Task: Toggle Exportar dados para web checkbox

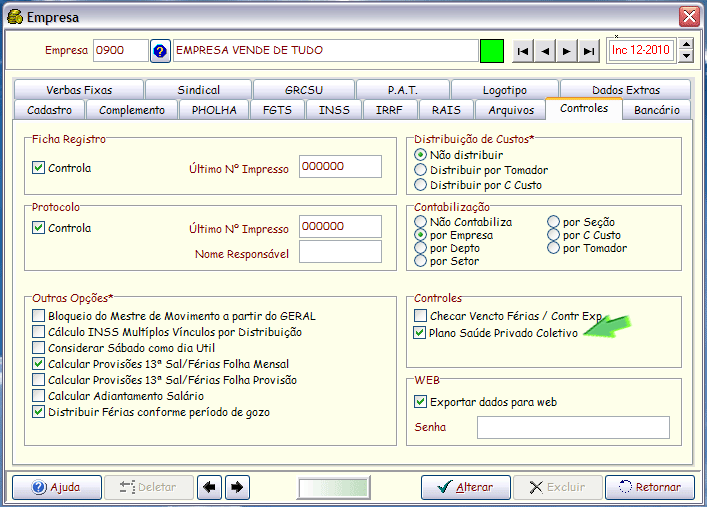Action: point(420,401)
